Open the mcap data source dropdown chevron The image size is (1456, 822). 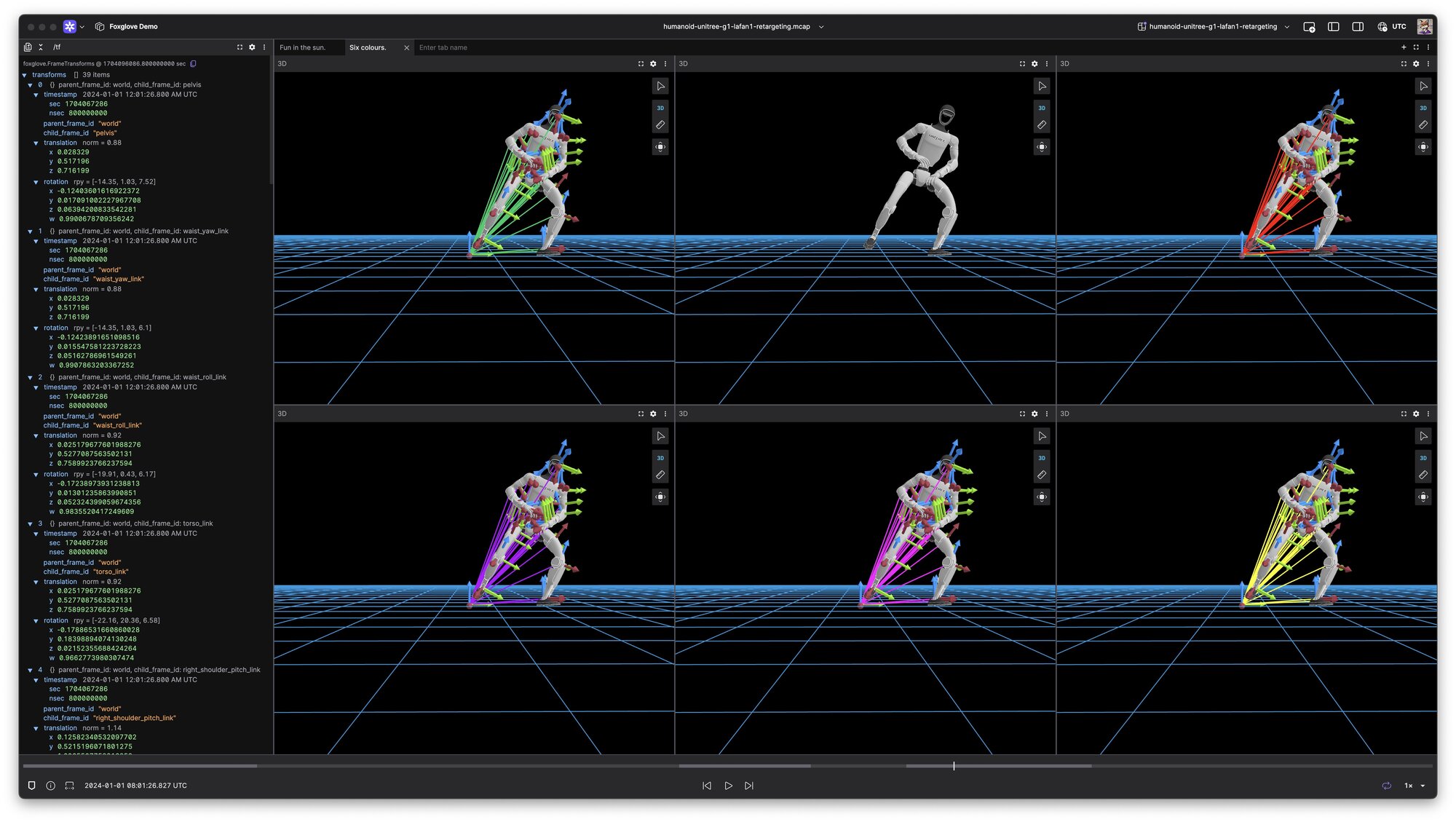[x=821, y=27]
